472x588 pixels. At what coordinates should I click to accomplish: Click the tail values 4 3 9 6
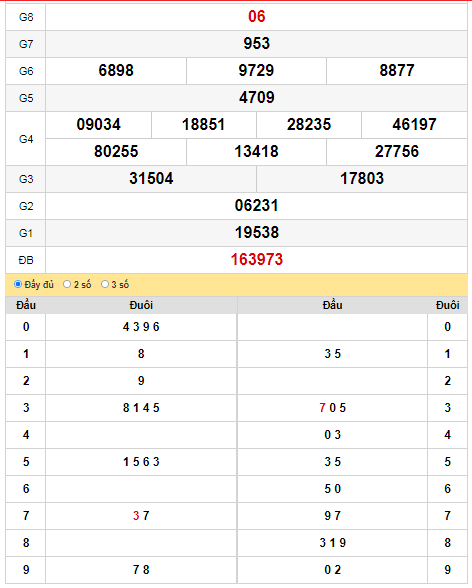click(x=141, y=327)
